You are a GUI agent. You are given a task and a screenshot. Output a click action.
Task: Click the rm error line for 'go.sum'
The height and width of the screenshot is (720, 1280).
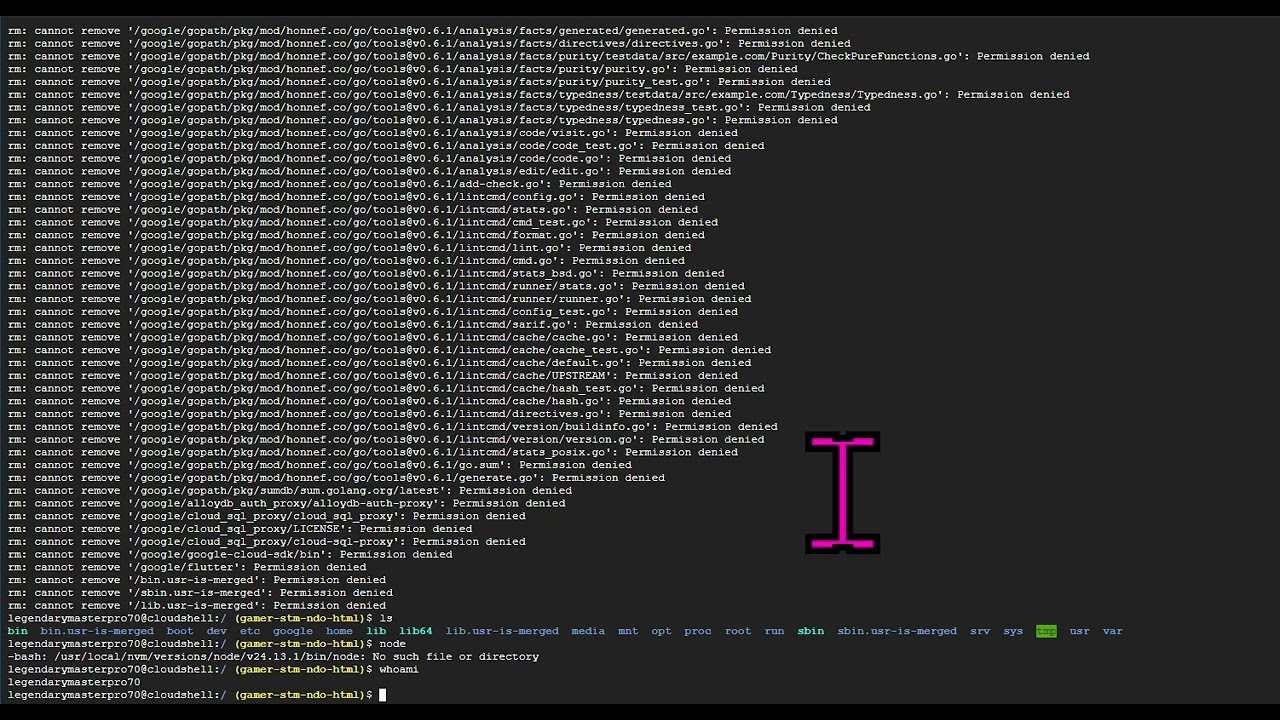point(319,465)
